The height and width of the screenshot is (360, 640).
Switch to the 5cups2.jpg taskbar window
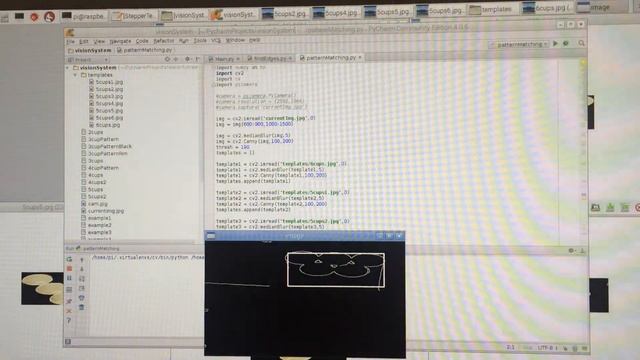click(x=284, y=13)
